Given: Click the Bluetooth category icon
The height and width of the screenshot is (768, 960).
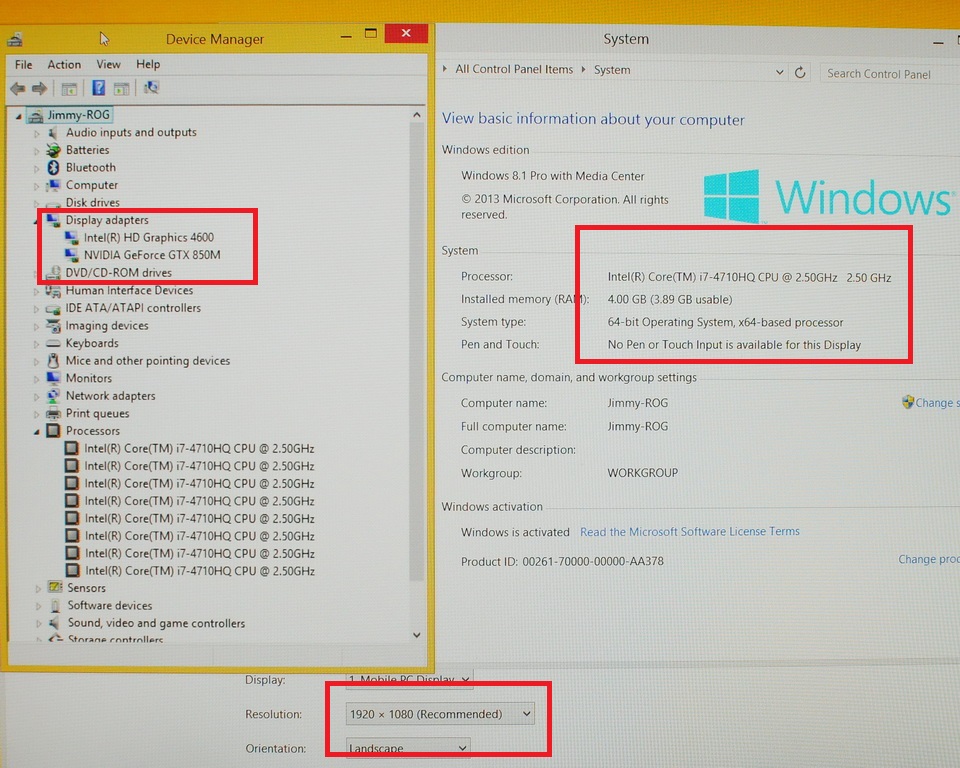Looking at the screenshot, I should click(x=53, y=167).
